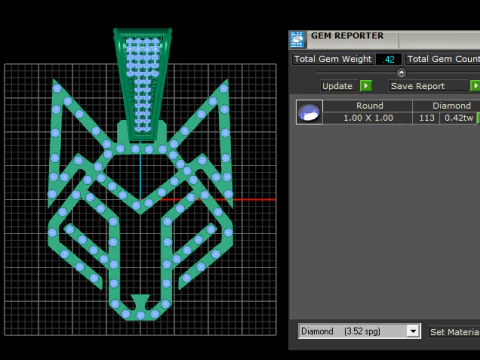The image size is (480, 360).
Task: Click the Diamond material cell
Action: (447, 106)
